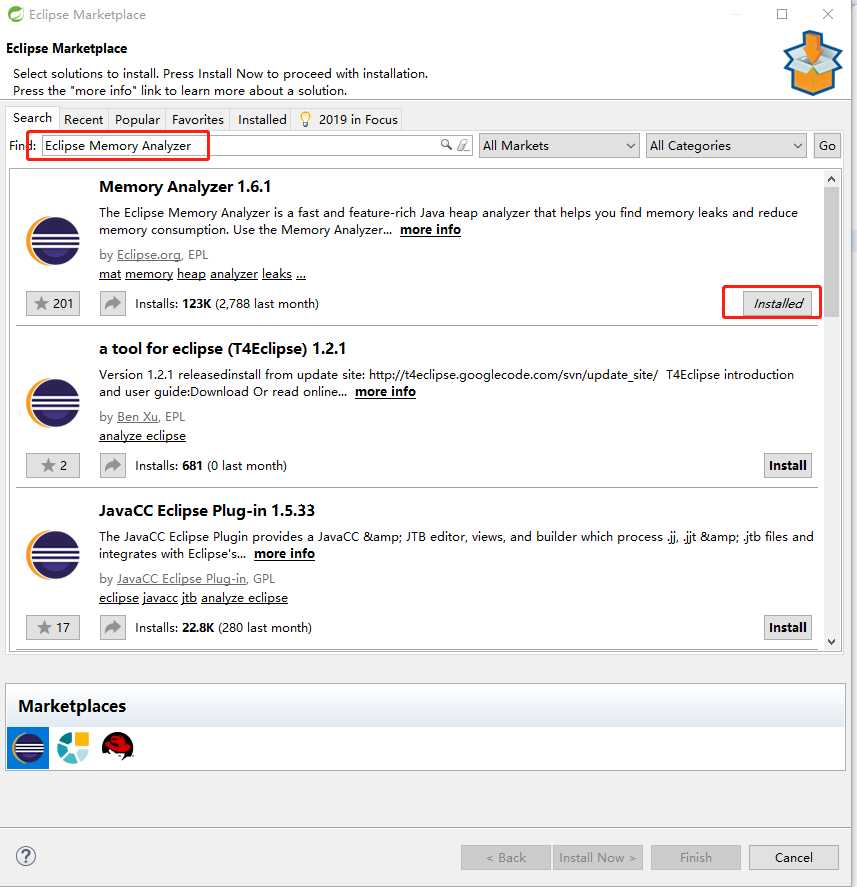This screenshot has width=857, height=887.
Task: Install the JavaCC Eclipse Plug-in
Action: [787, 627]
